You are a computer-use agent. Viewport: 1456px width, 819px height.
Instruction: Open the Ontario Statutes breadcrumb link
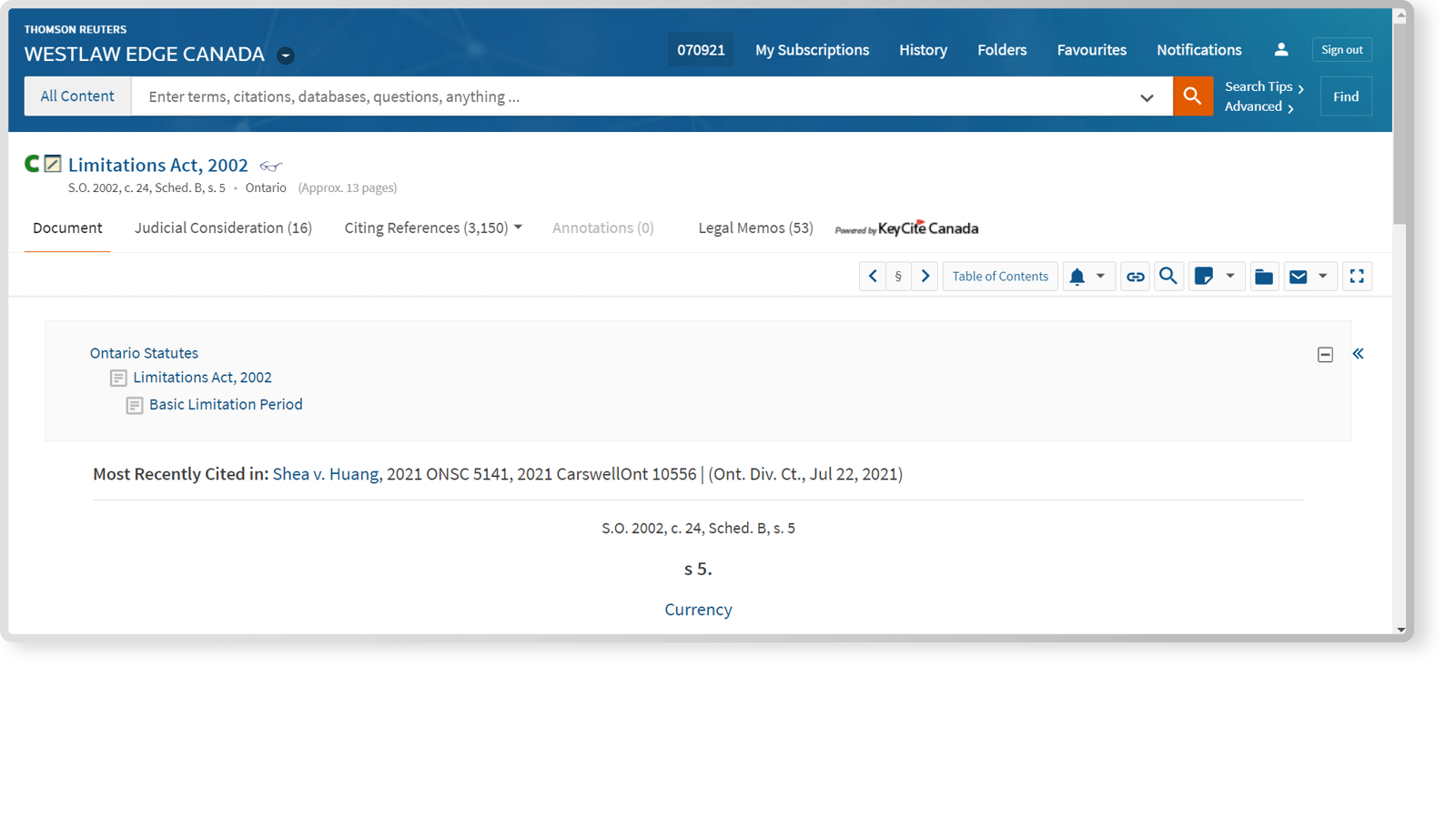(144, 352)
